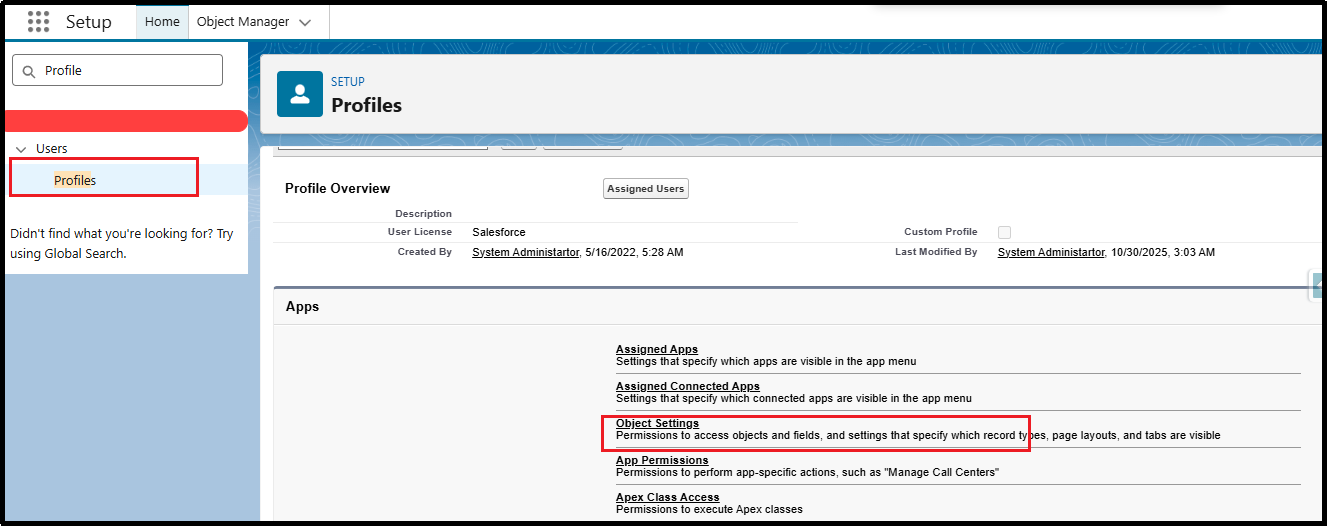Focus the Quick Find search box
This screenshot has height=526, width=1328.
click(x=125, y=71)
